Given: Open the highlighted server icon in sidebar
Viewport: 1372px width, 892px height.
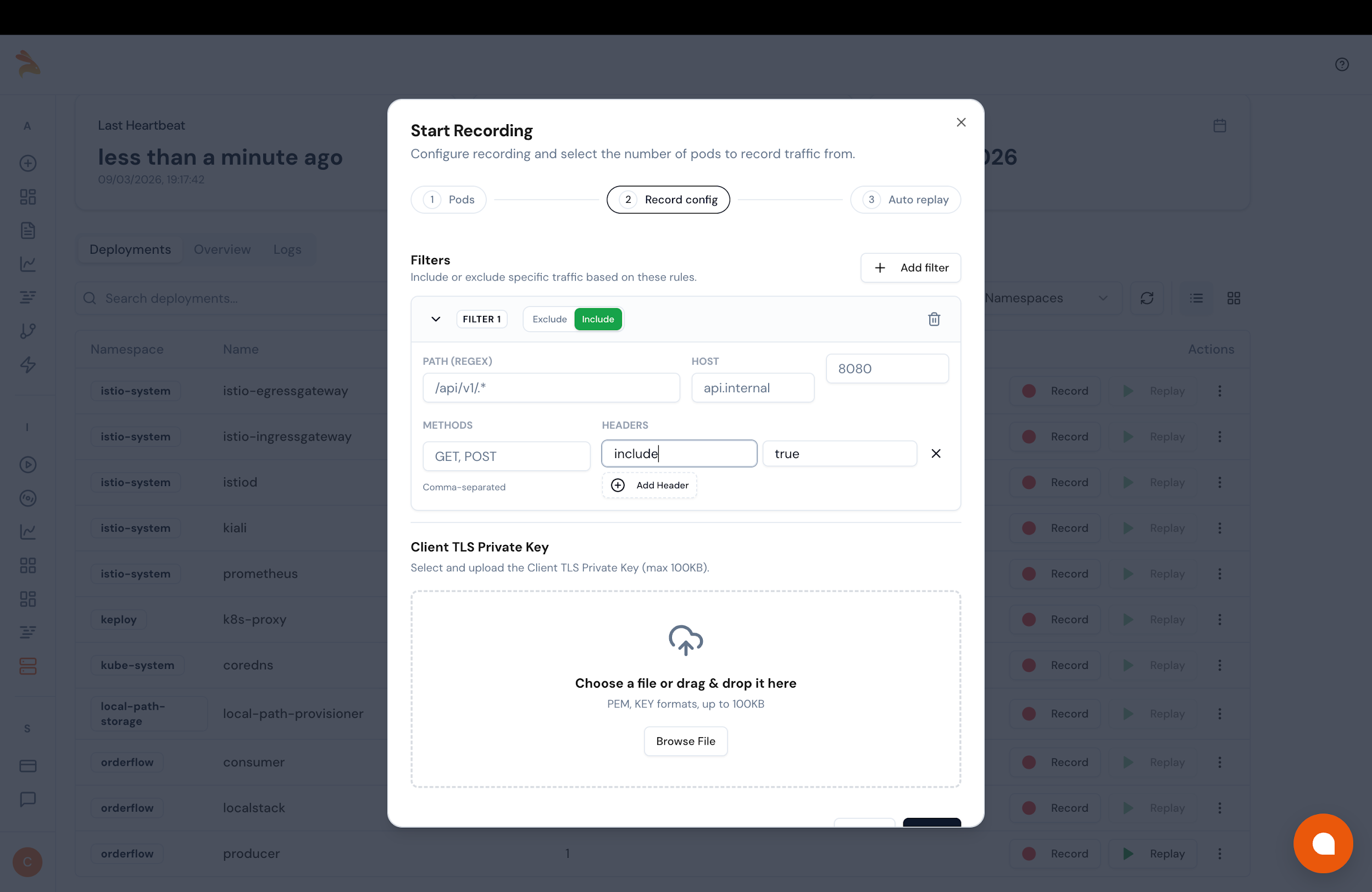Looking at the screenshot, I should [27, 667].
